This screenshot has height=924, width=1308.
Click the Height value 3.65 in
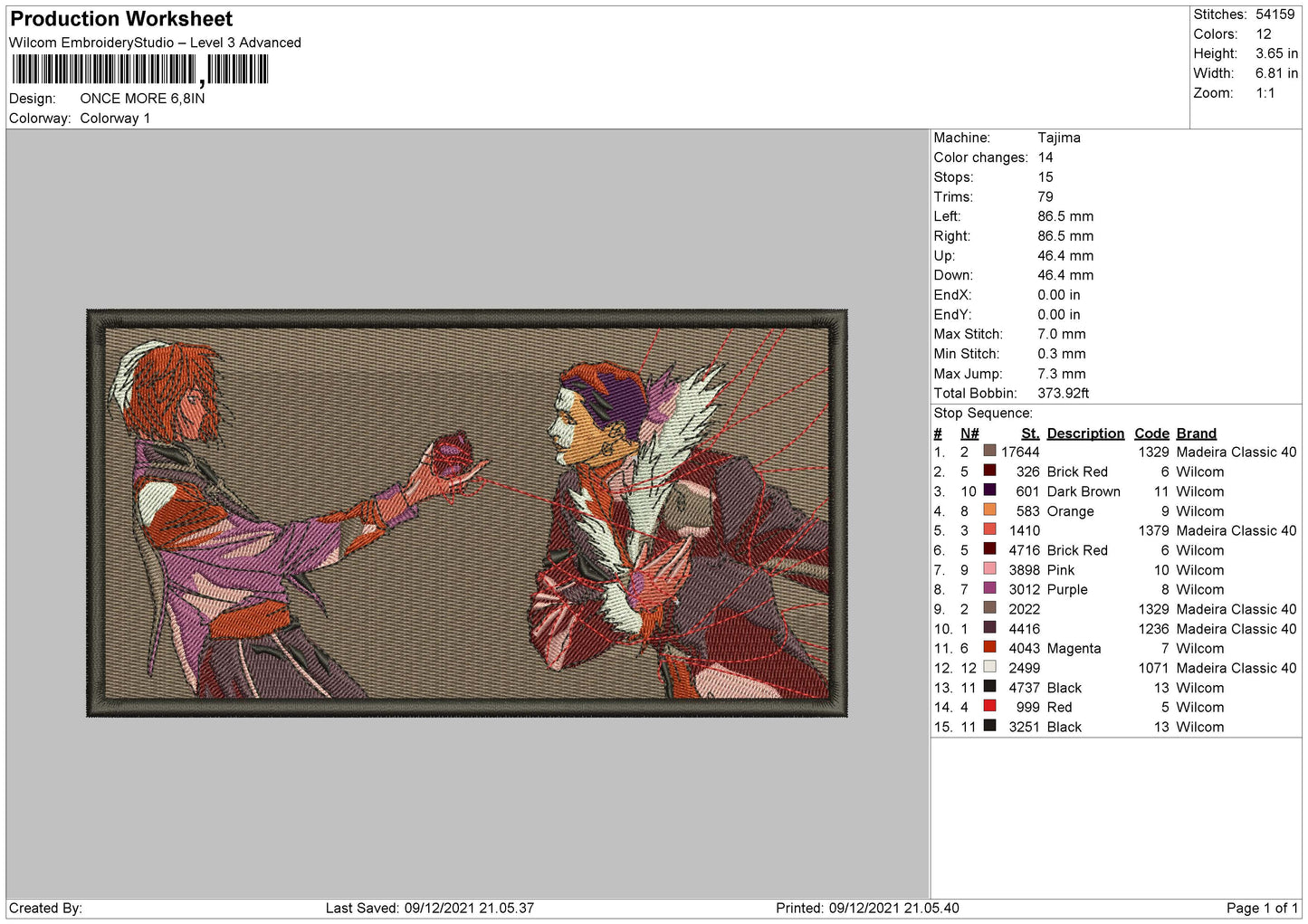(x=1276, y=54)
